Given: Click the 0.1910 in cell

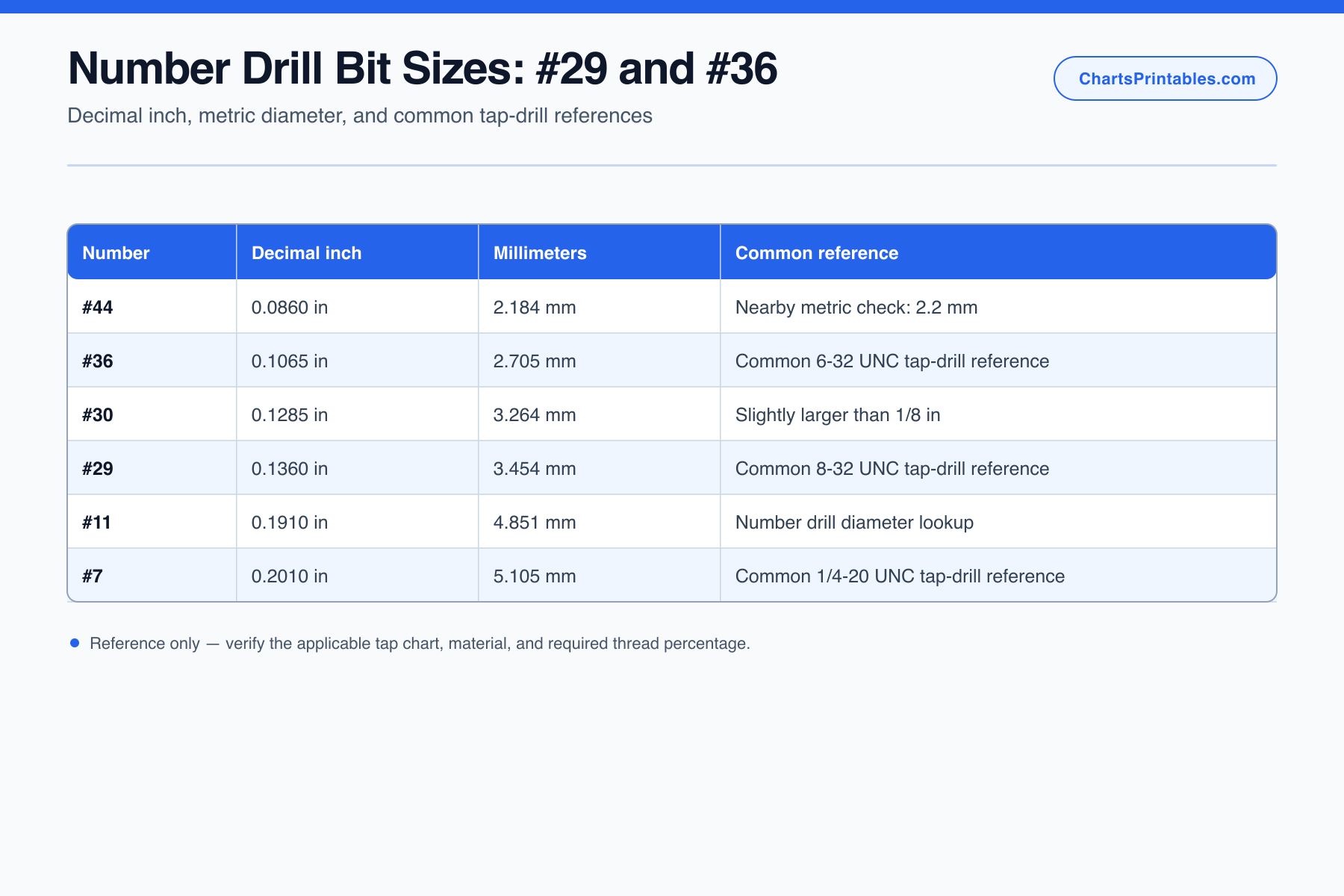Looking at the screenshot, I should click(x=358, y=522).
